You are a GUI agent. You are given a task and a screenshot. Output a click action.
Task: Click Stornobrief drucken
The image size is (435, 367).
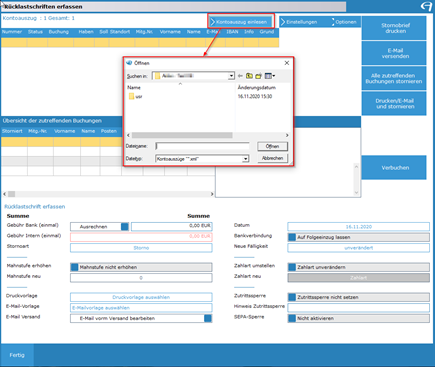(395, 28)
